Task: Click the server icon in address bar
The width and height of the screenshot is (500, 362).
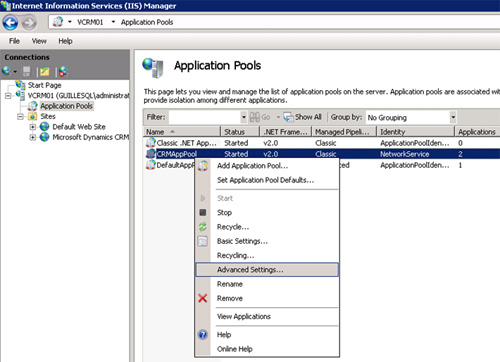Action: pos(58,22)
